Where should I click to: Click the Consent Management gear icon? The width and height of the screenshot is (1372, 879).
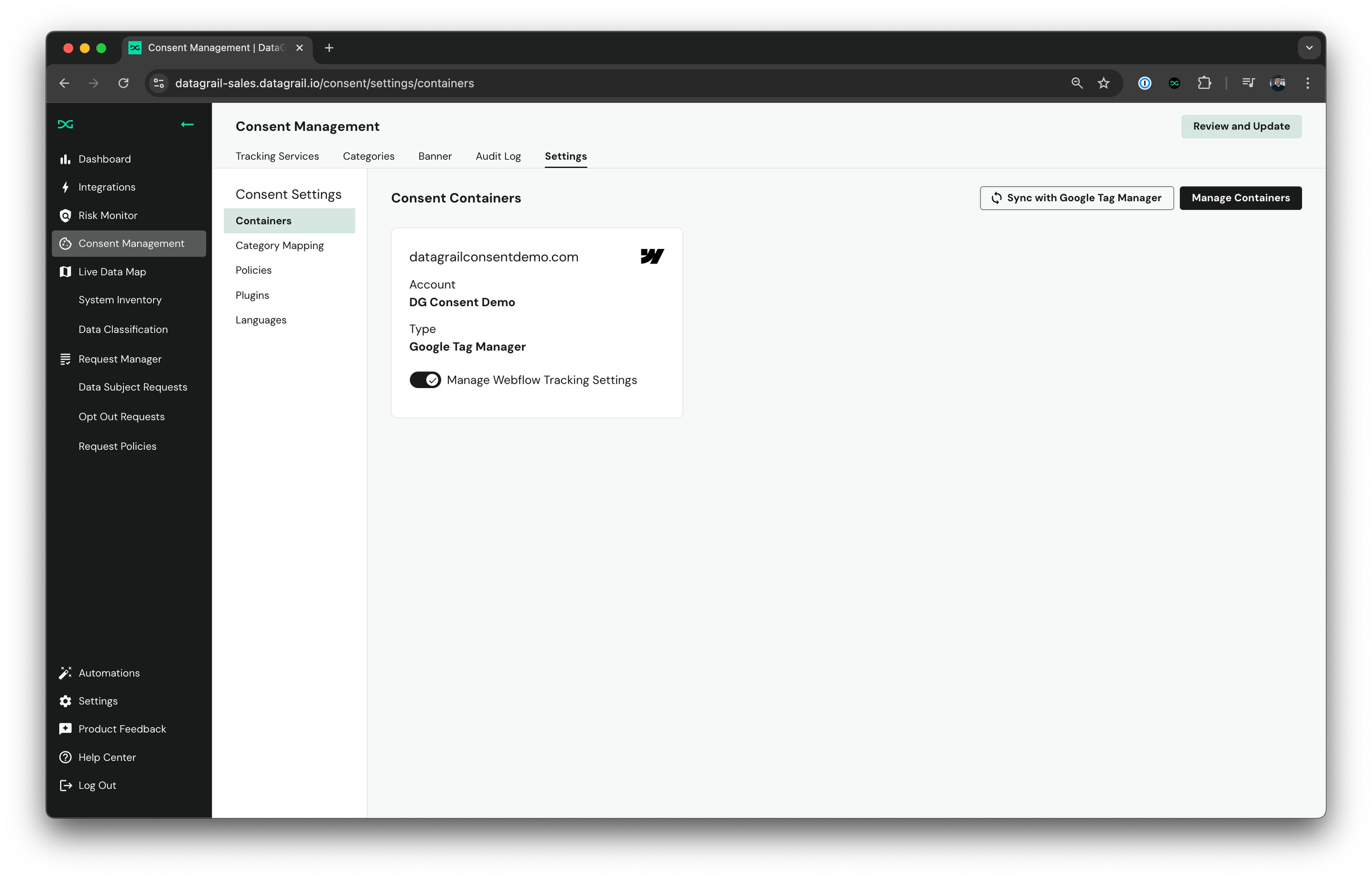[x=64, y=243]
